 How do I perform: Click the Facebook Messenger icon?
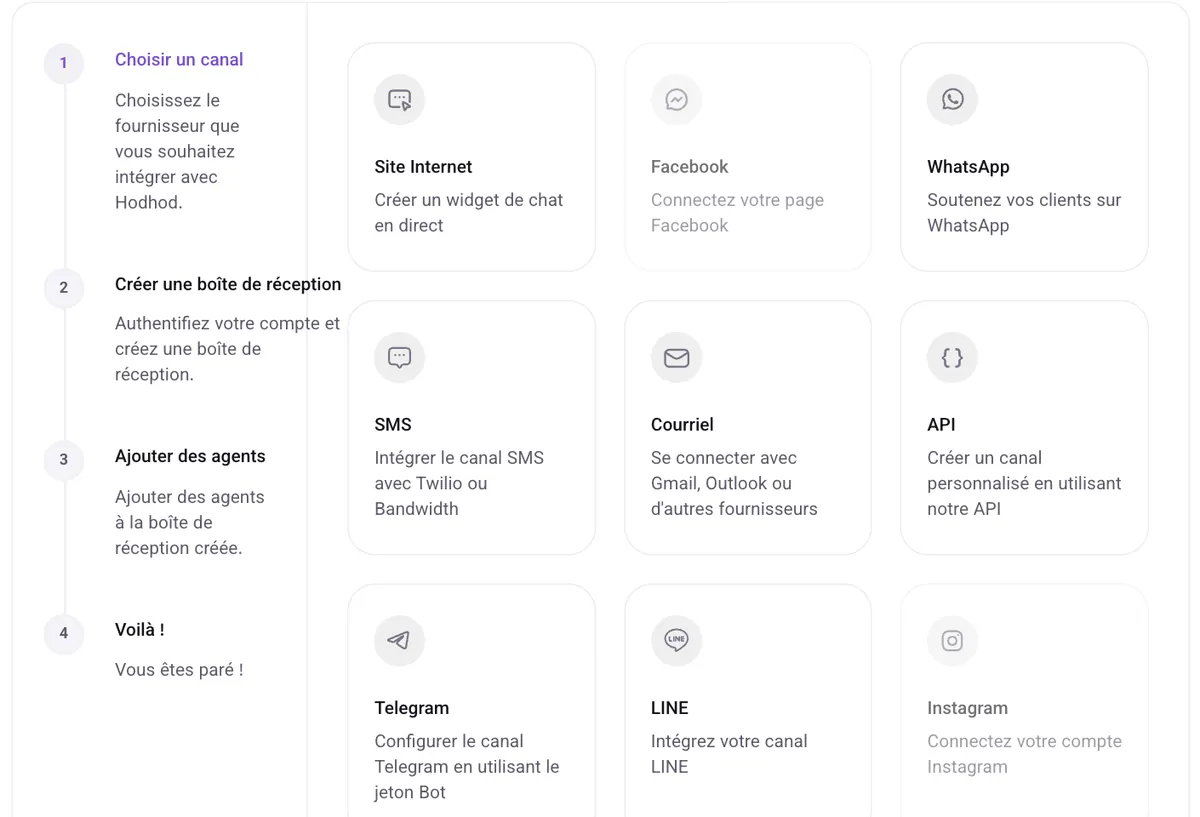tap(676, 100)
